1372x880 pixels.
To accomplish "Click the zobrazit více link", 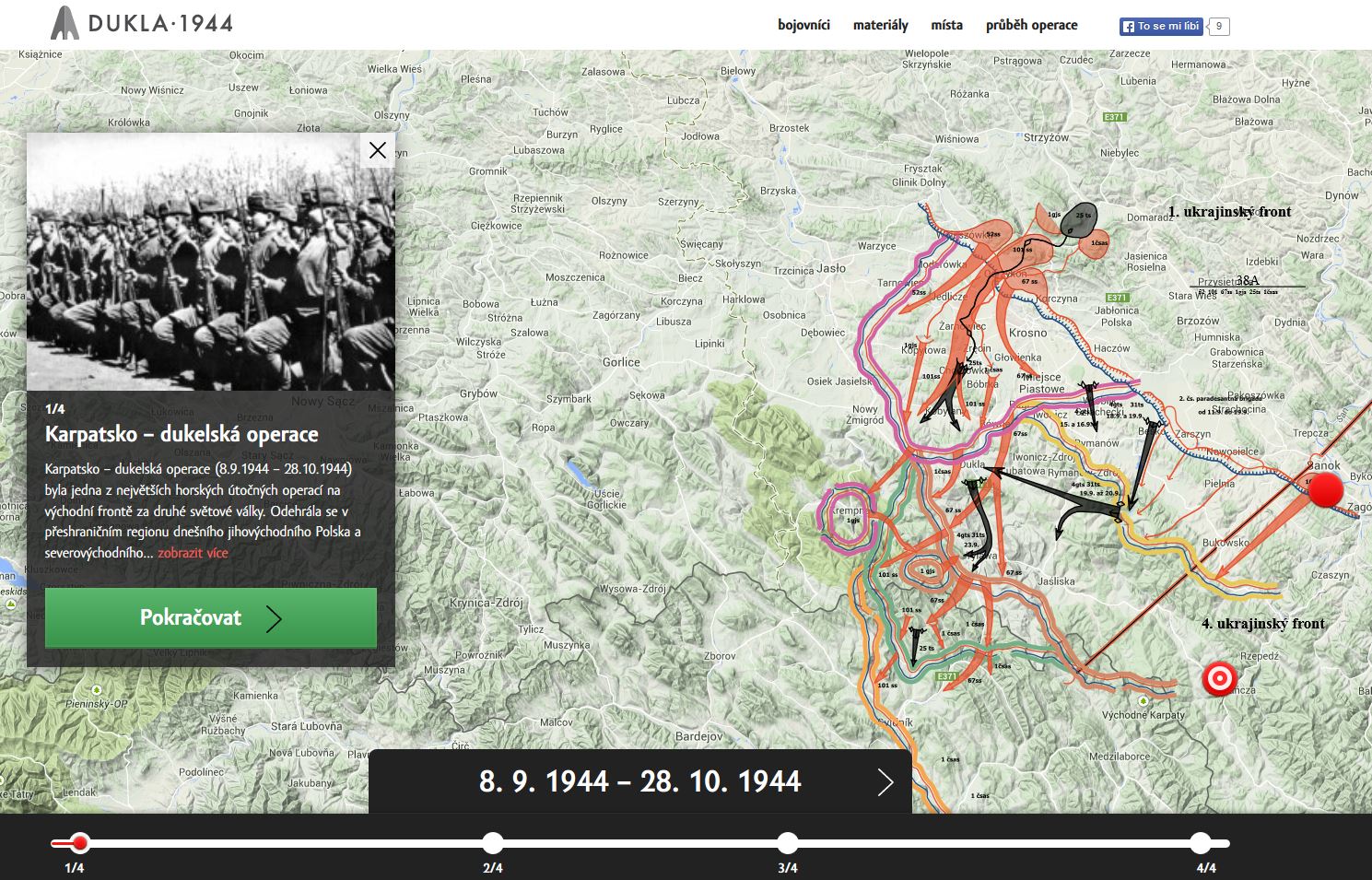I will tap(193, 553).
